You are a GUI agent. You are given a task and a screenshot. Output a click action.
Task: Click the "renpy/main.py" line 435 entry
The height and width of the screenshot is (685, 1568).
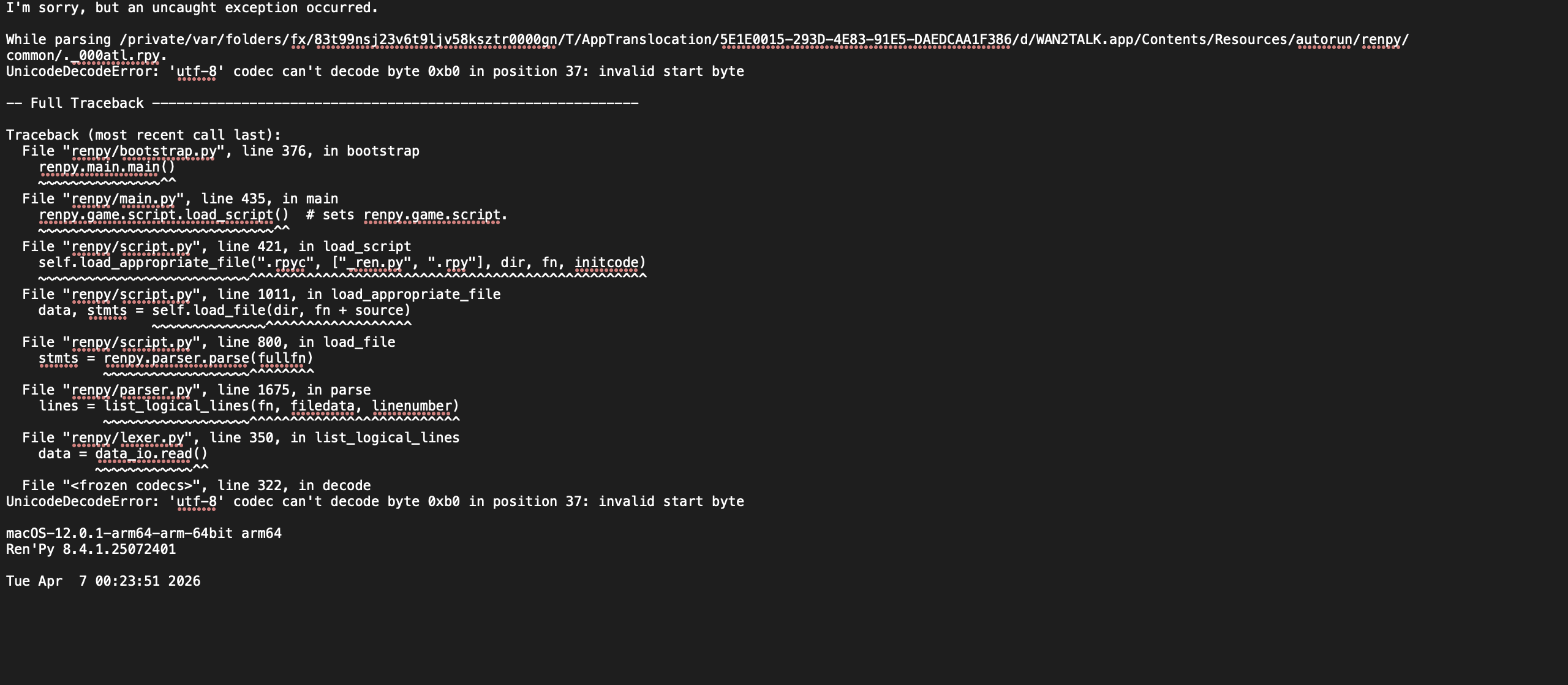pyautogui.click(x=180, y=199)
